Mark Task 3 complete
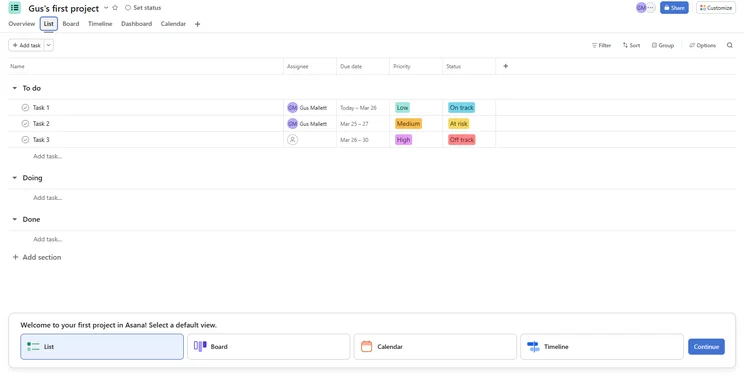The width and height of the screenshot is (744, 377). [25, 140]
